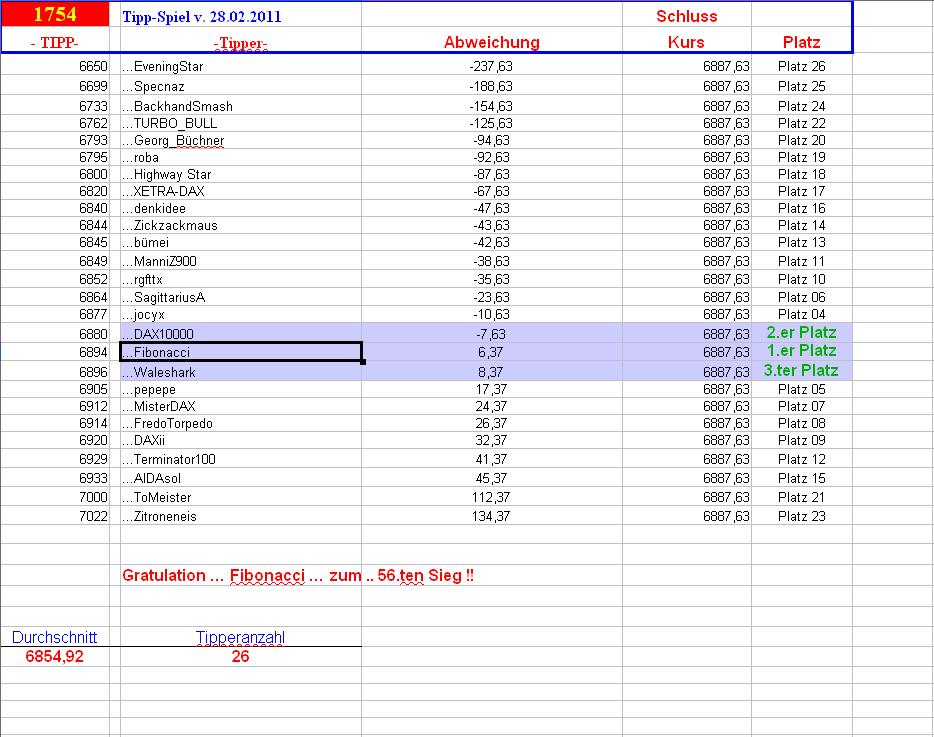The image size is (934, 737).
Task: Click the cell '...Terminator100'
Action: [x=241, y=459]
